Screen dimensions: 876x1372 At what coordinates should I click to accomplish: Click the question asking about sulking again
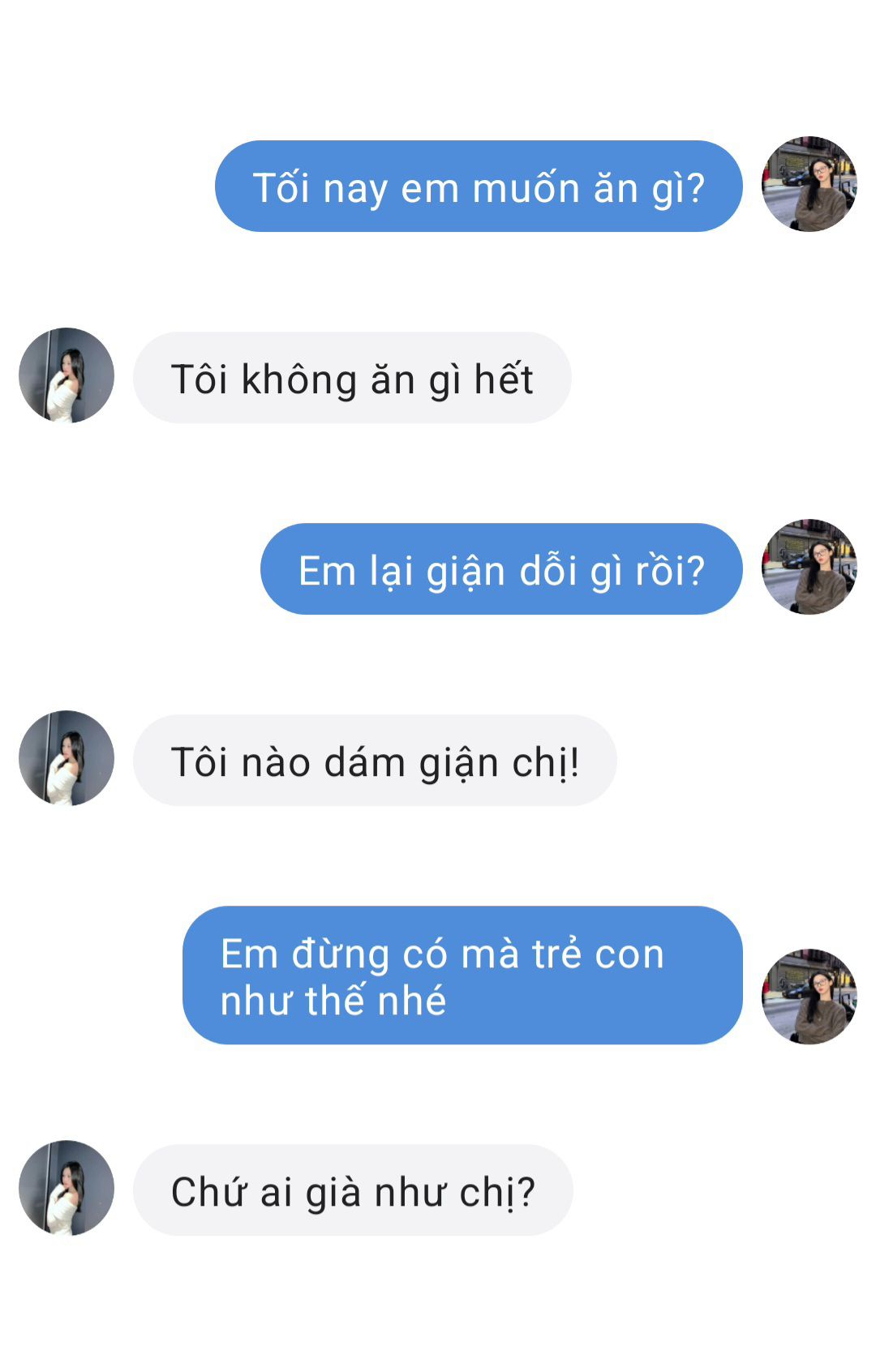(501, 569)
